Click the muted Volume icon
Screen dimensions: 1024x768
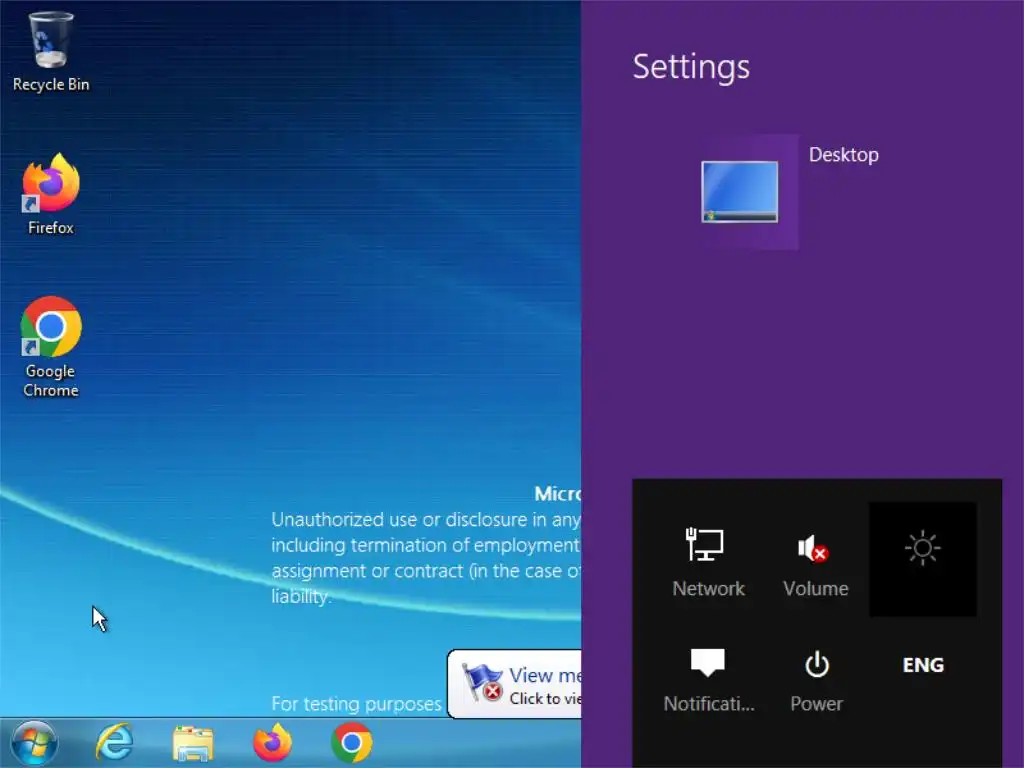pyautogui.click(x=816, y=562)
